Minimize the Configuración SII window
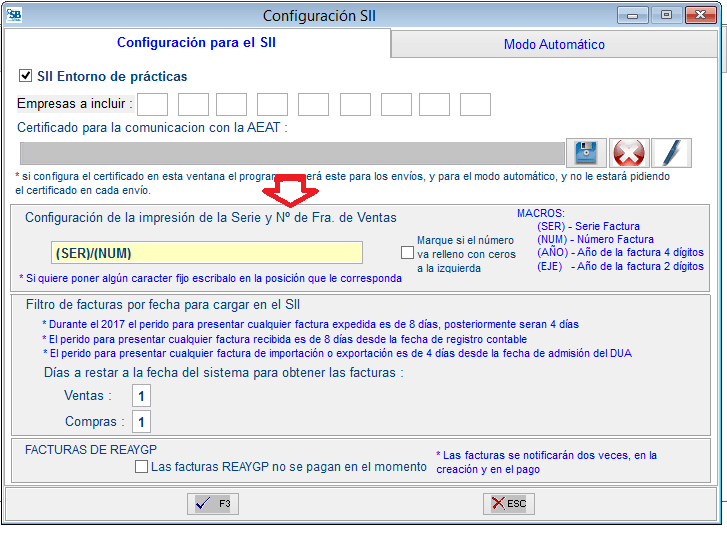Image resolution: width=727 pixels, height=534 pixels. 632,16
